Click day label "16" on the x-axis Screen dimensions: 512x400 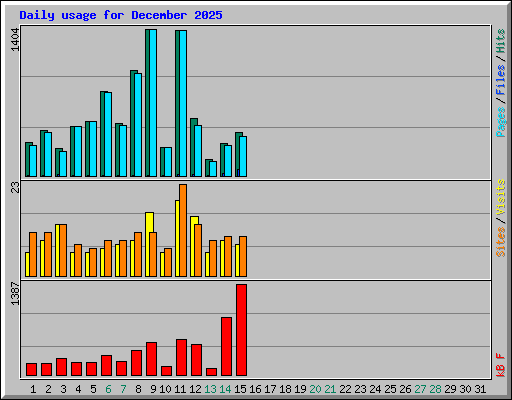[x=255, y=389]
